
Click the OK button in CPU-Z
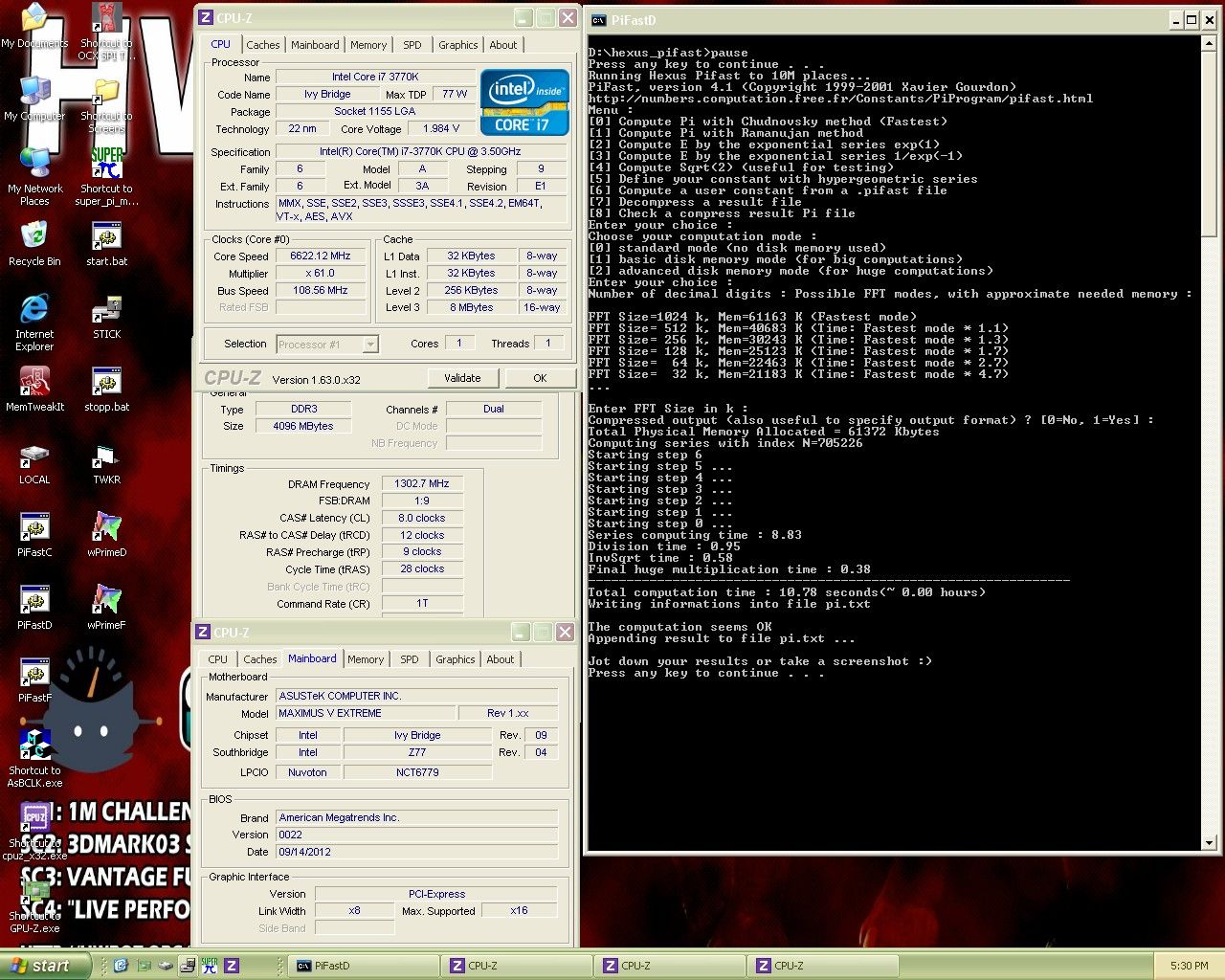(x=540, y=378)
